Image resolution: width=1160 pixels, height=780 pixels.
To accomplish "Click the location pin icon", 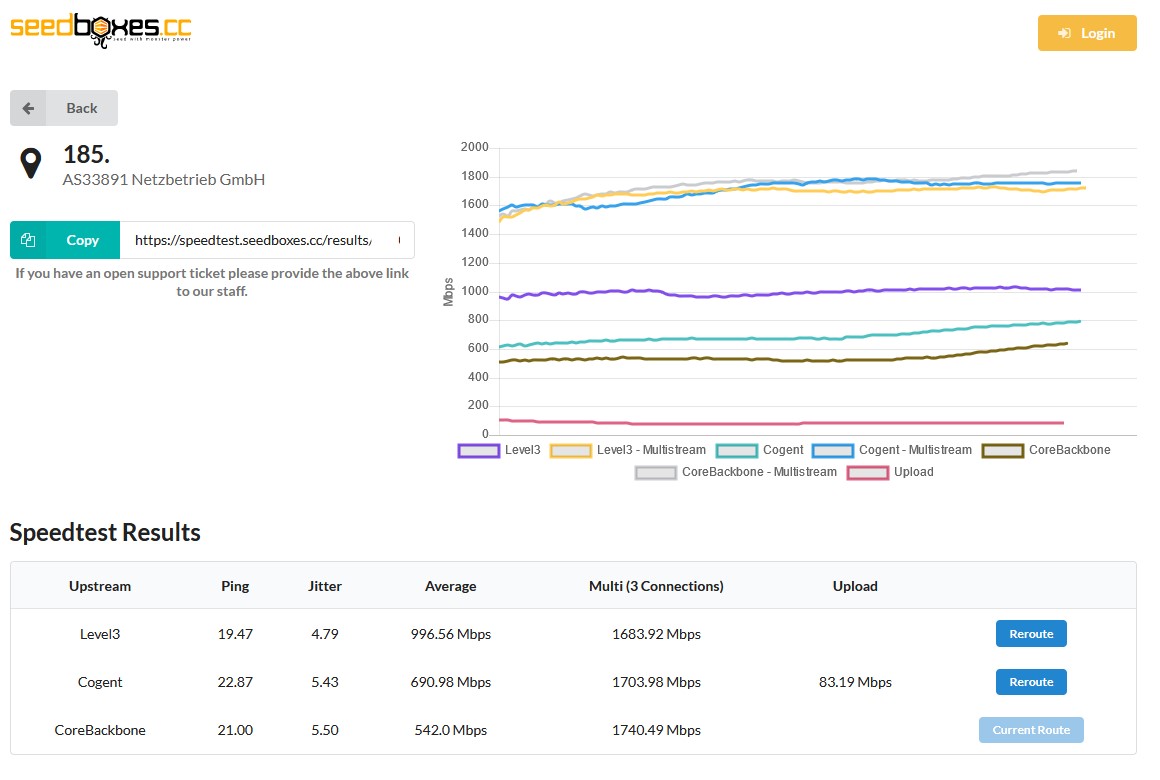I will pyautogui.click(x=30, y=163).
